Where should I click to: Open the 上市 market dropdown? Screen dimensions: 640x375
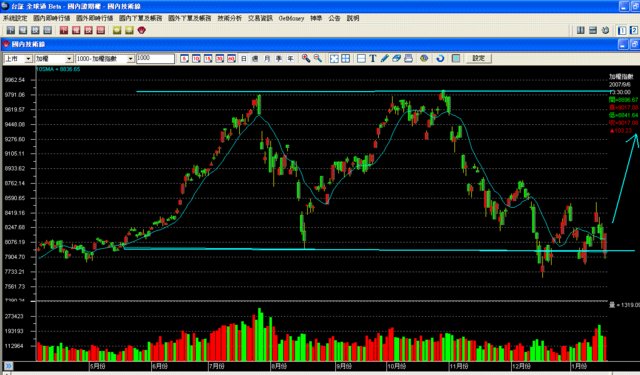coord(18,59)
